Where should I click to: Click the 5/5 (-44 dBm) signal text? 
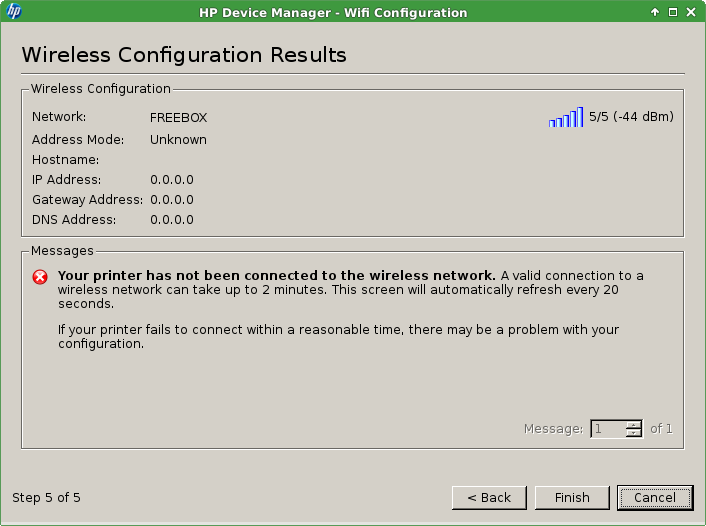click(x=631, y=117)
